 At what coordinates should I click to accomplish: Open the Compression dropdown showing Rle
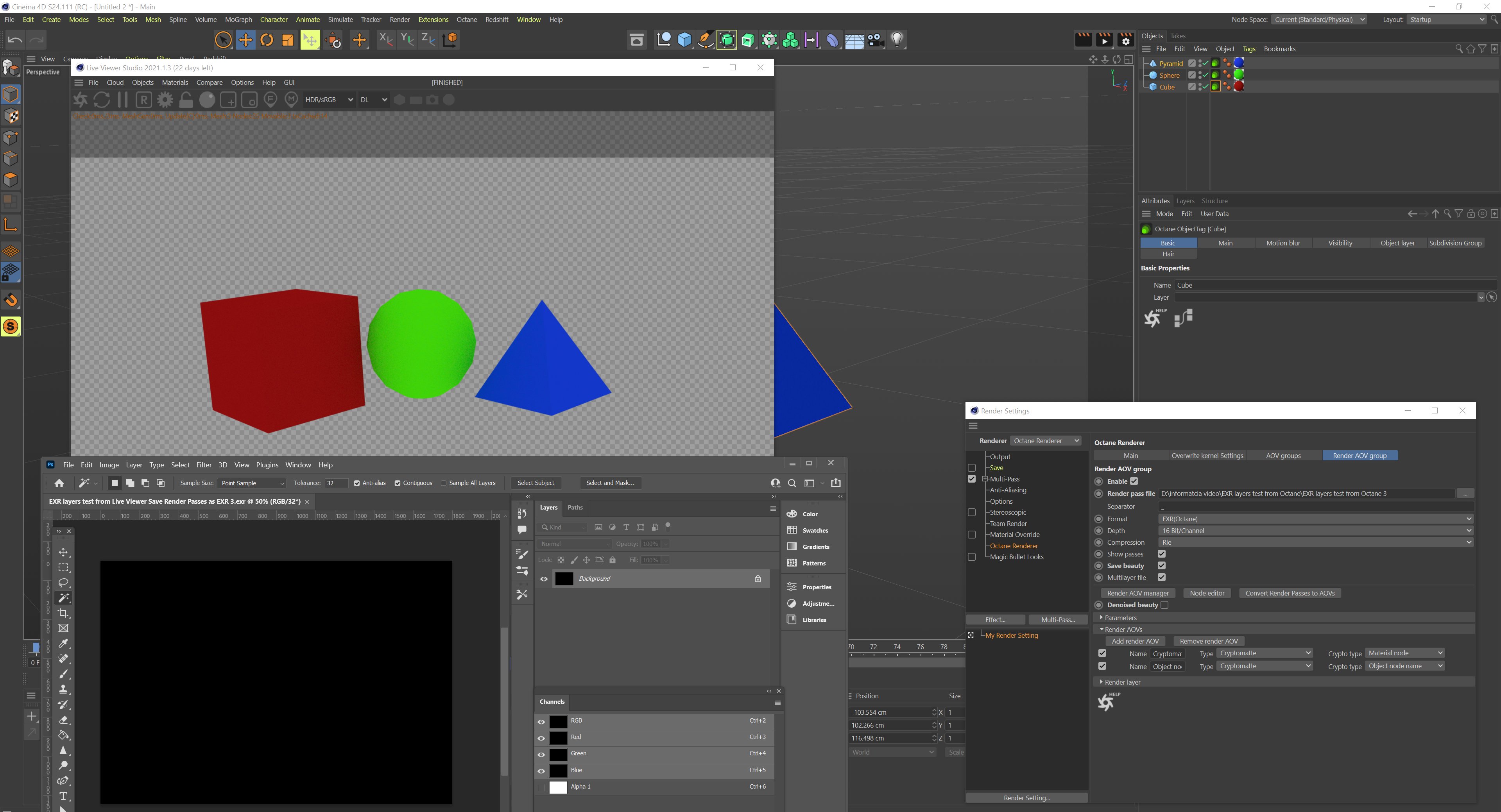1315,542
